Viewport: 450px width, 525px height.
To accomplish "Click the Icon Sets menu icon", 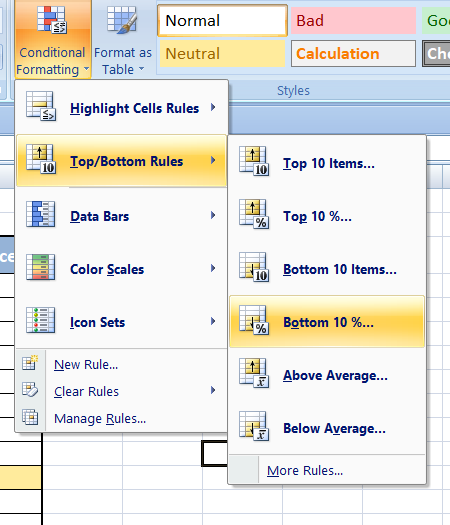I will pyautogui.click(x=41, y=320).
